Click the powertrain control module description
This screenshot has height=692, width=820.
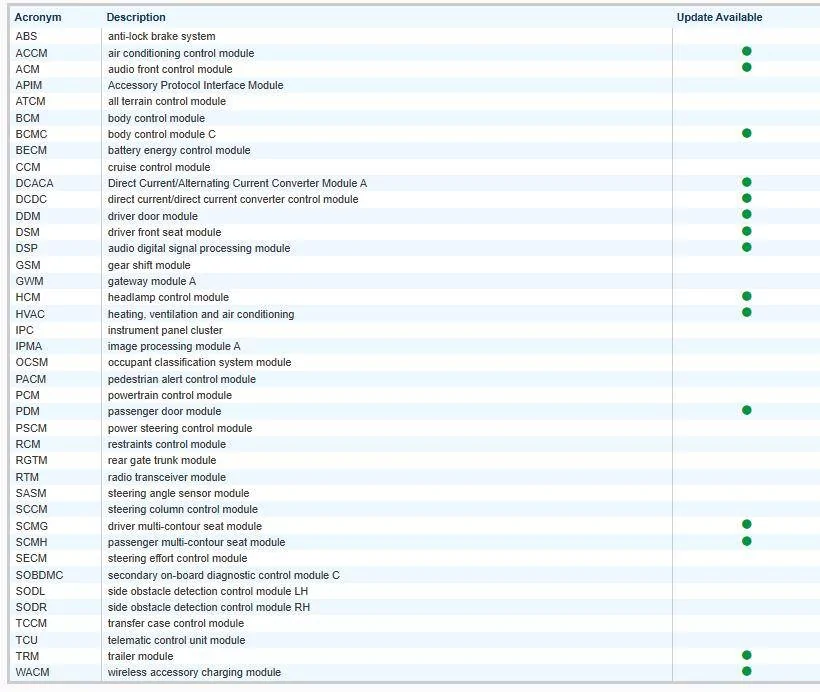(x=170, y=395)
